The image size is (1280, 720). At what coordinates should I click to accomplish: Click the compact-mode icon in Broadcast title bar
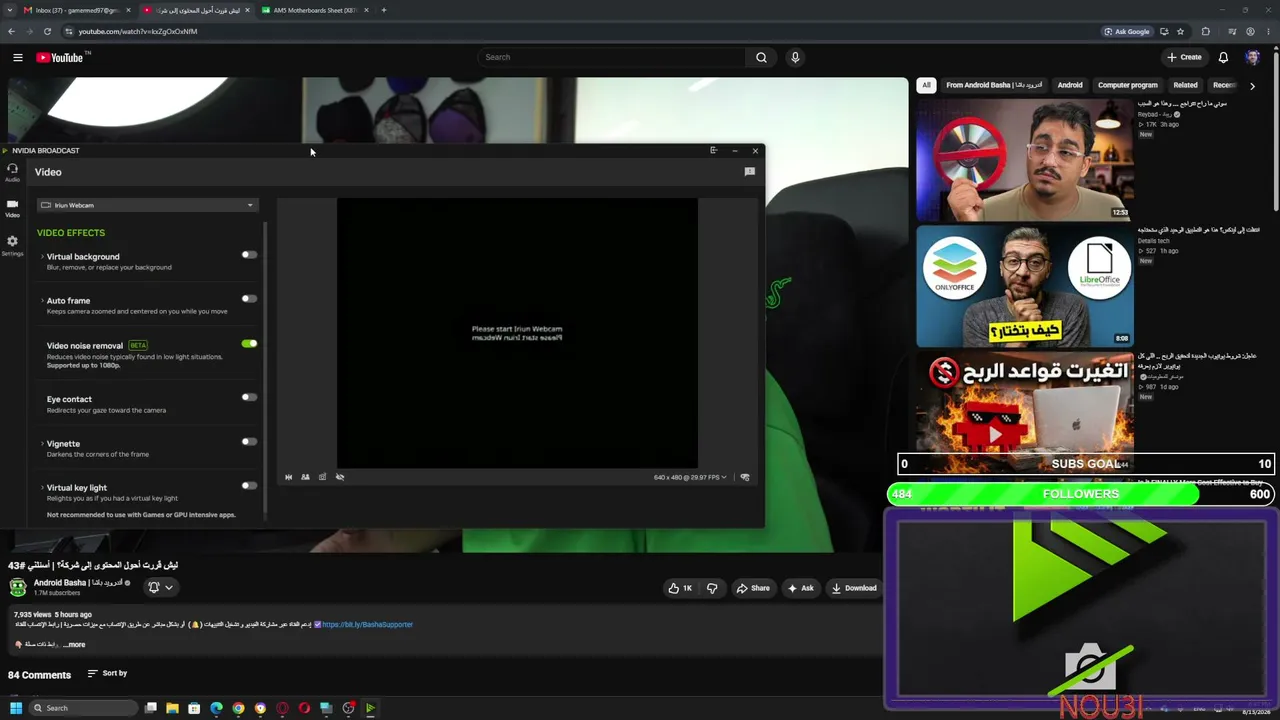(x=713, y=150)
